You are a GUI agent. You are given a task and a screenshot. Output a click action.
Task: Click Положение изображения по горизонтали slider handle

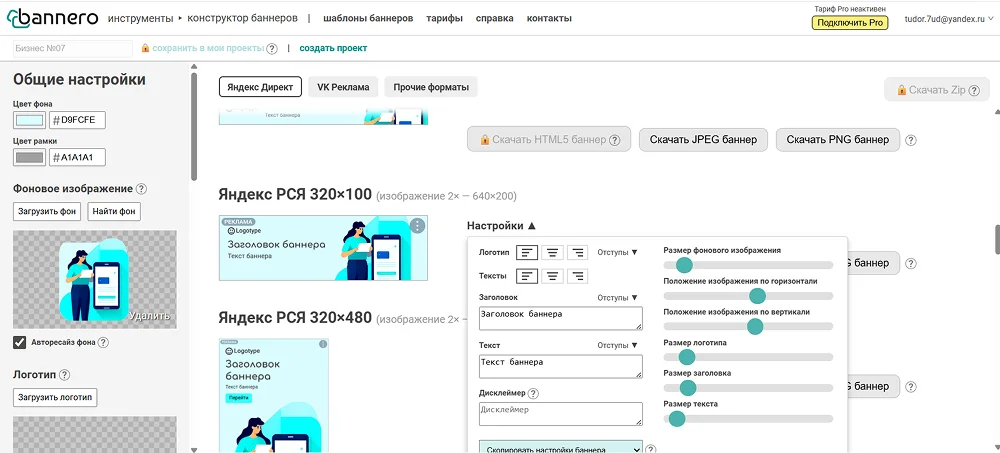pos(757,295)
